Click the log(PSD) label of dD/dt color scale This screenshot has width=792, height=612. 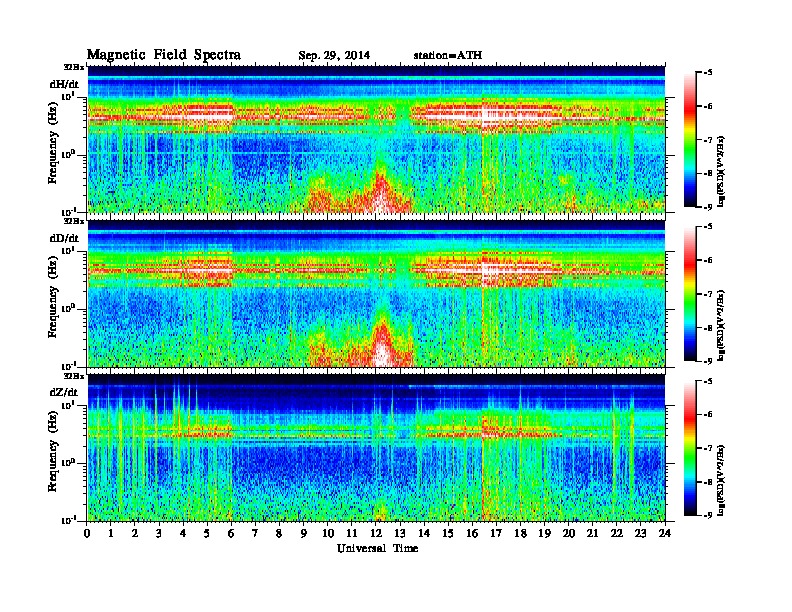click(x=721, y=324)
